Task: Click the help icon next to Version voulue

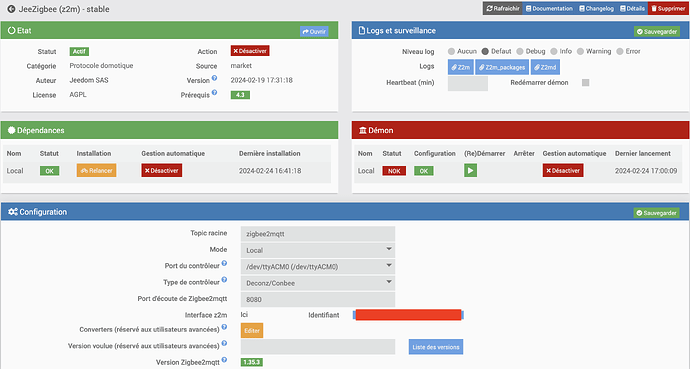Action: [x=224, y=343]
